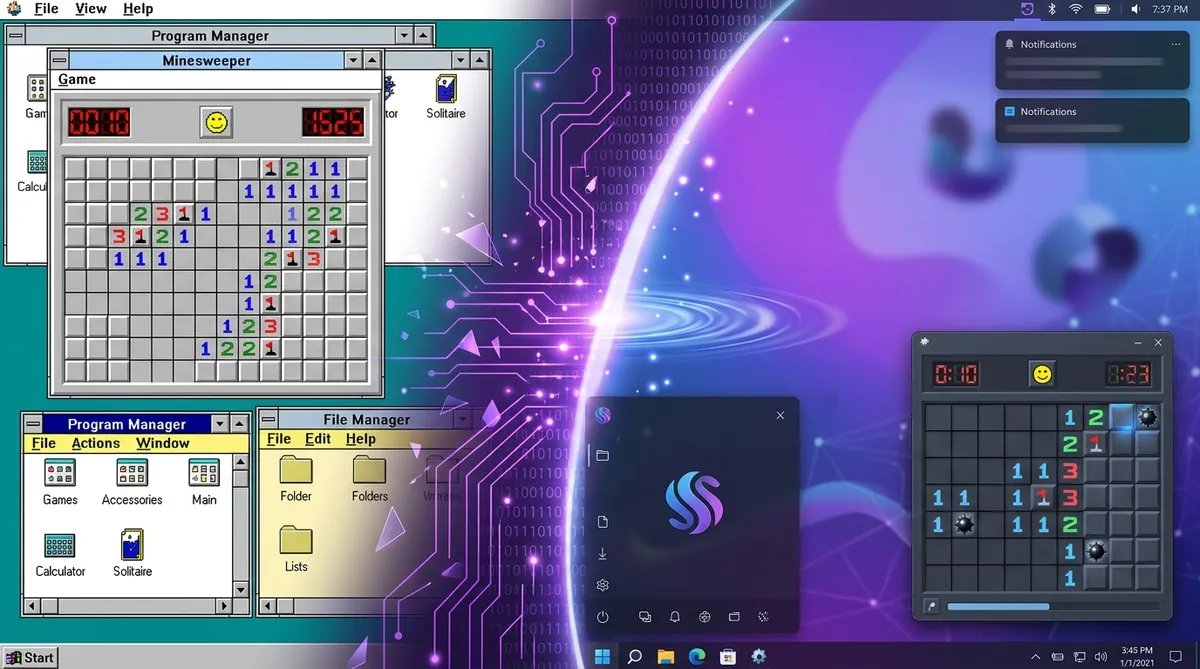This screenshot has height=669, width=1200.
Task: Click battery icon in top status bar
Action: [x=1103, y=9]
